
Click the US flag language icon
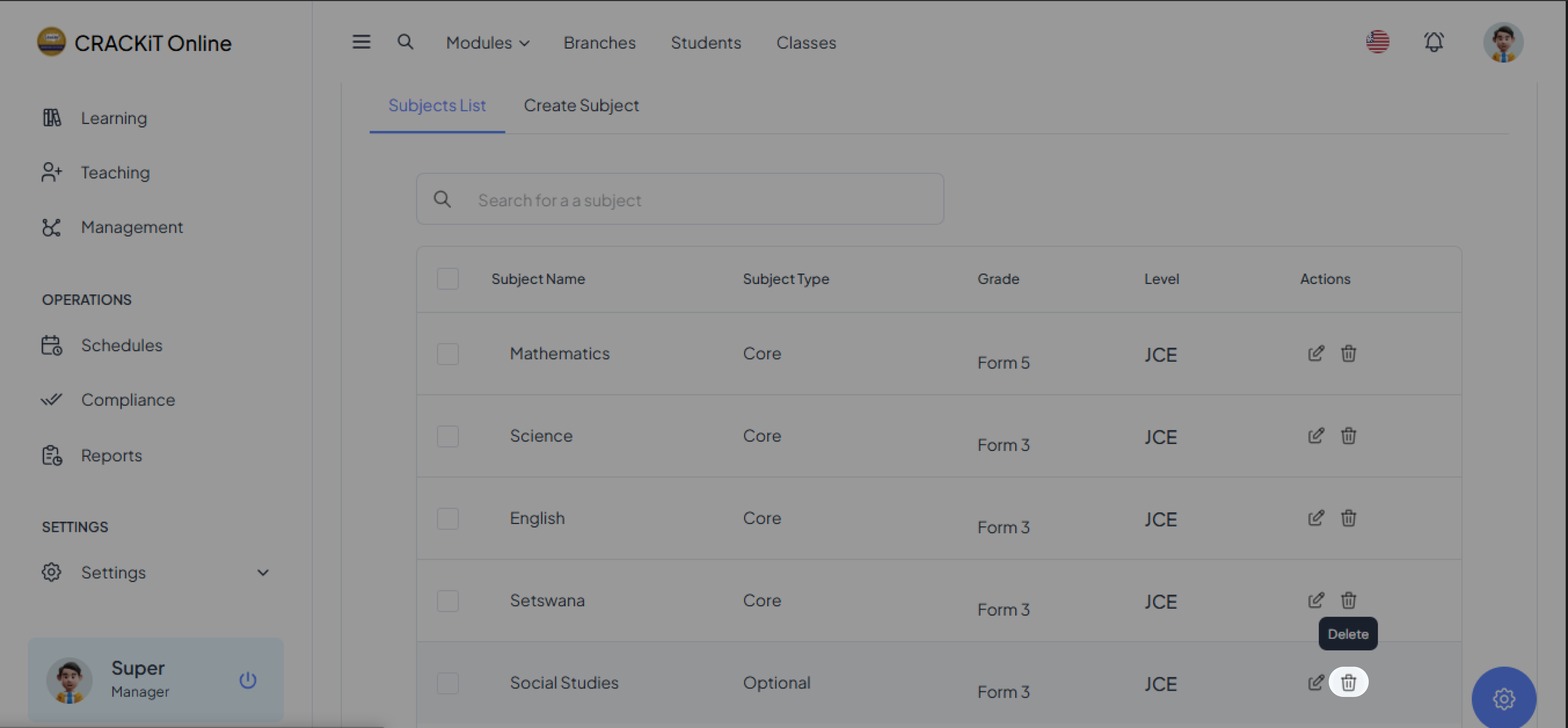coord(1377,42)
